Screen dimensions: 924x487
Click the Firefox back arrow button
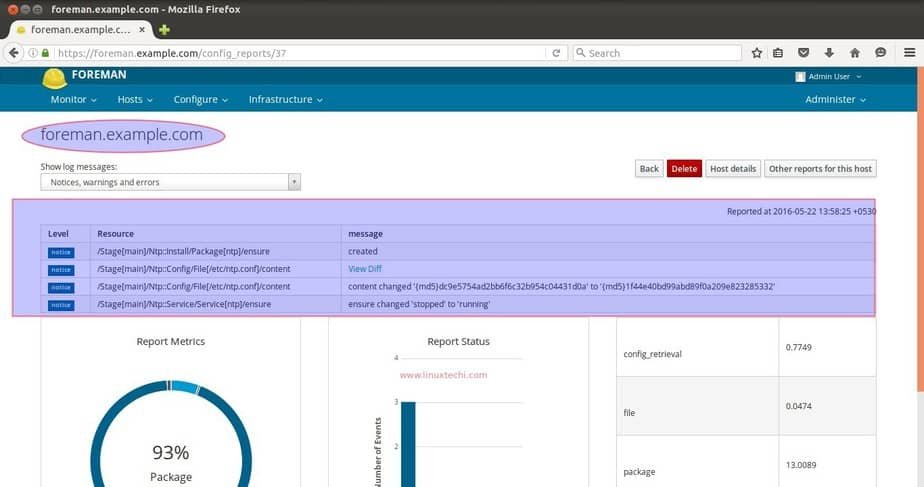(x=13, y=53)
